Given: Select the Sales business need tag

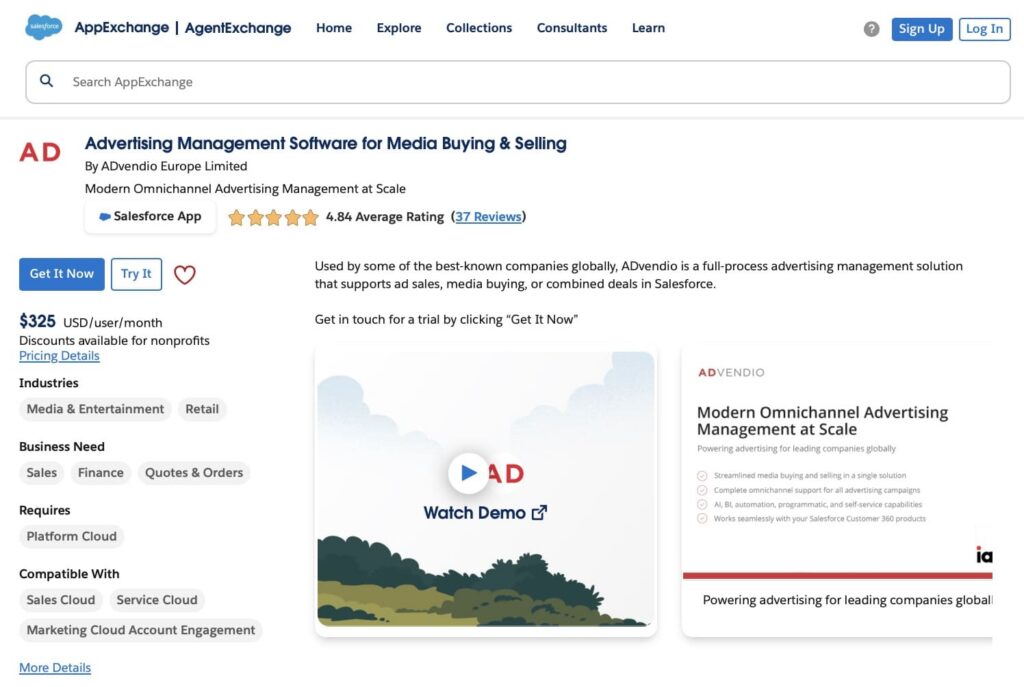Looking at the screenshot, I should (x=42, y=473).
